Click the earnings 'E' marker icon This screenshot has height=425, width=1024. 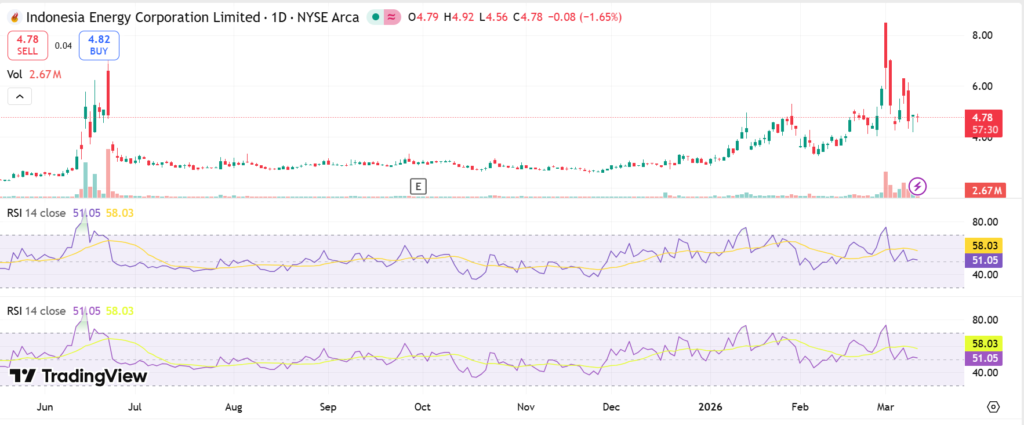(x=419, y=186)
